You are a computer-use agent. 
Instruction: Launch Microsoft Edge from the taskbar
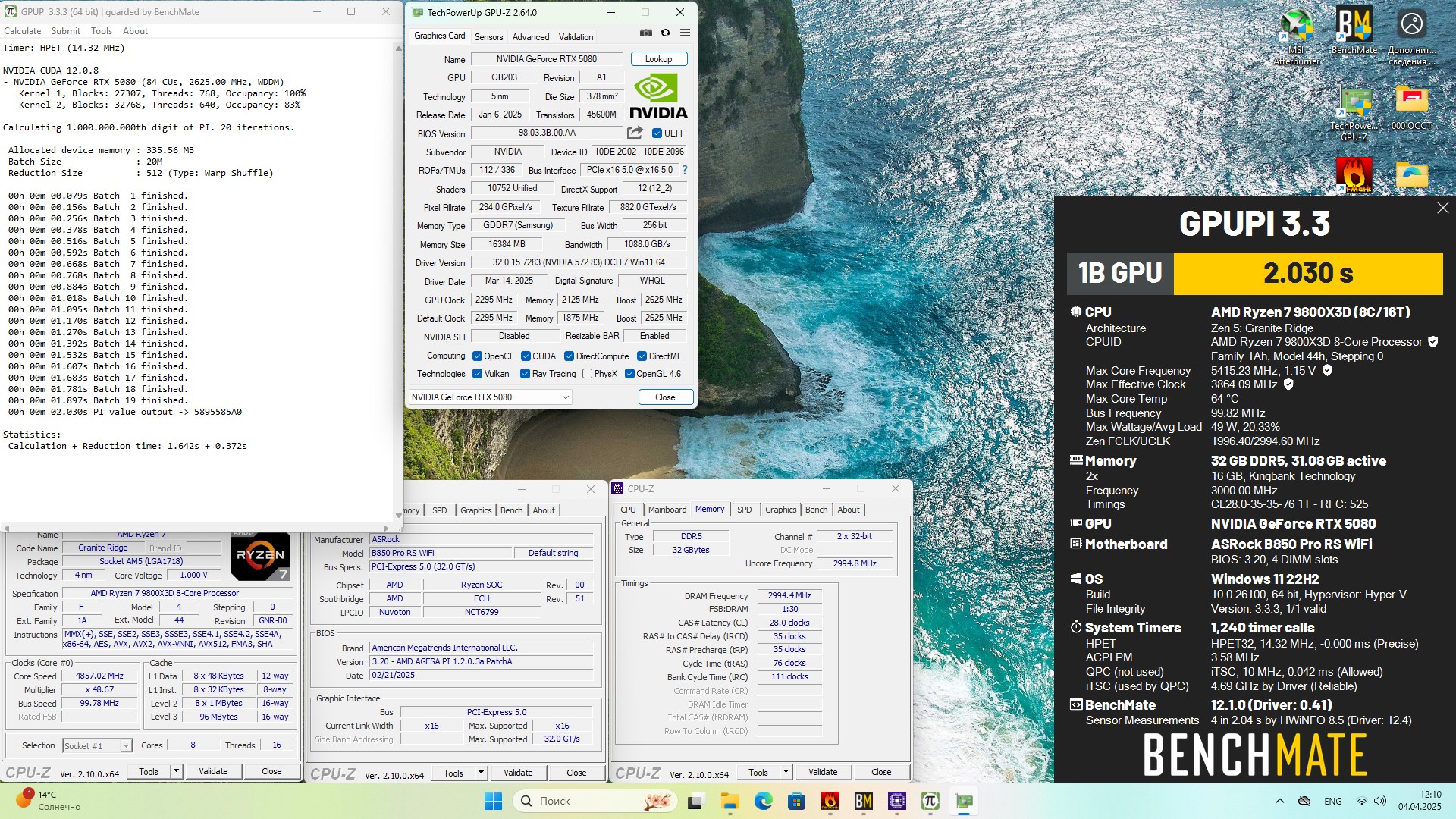(763, 801)
